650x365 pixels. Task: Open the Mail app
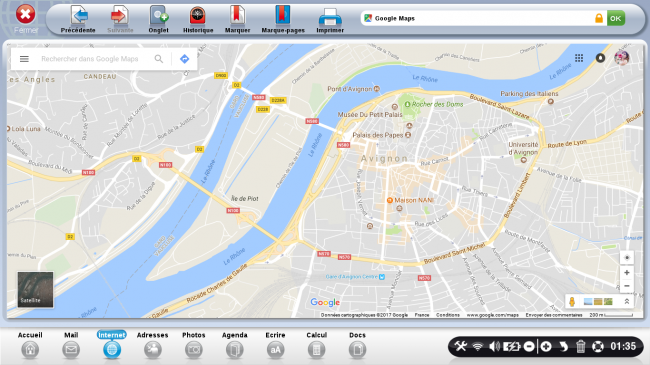pyautogui.click(x=71, y=345)
